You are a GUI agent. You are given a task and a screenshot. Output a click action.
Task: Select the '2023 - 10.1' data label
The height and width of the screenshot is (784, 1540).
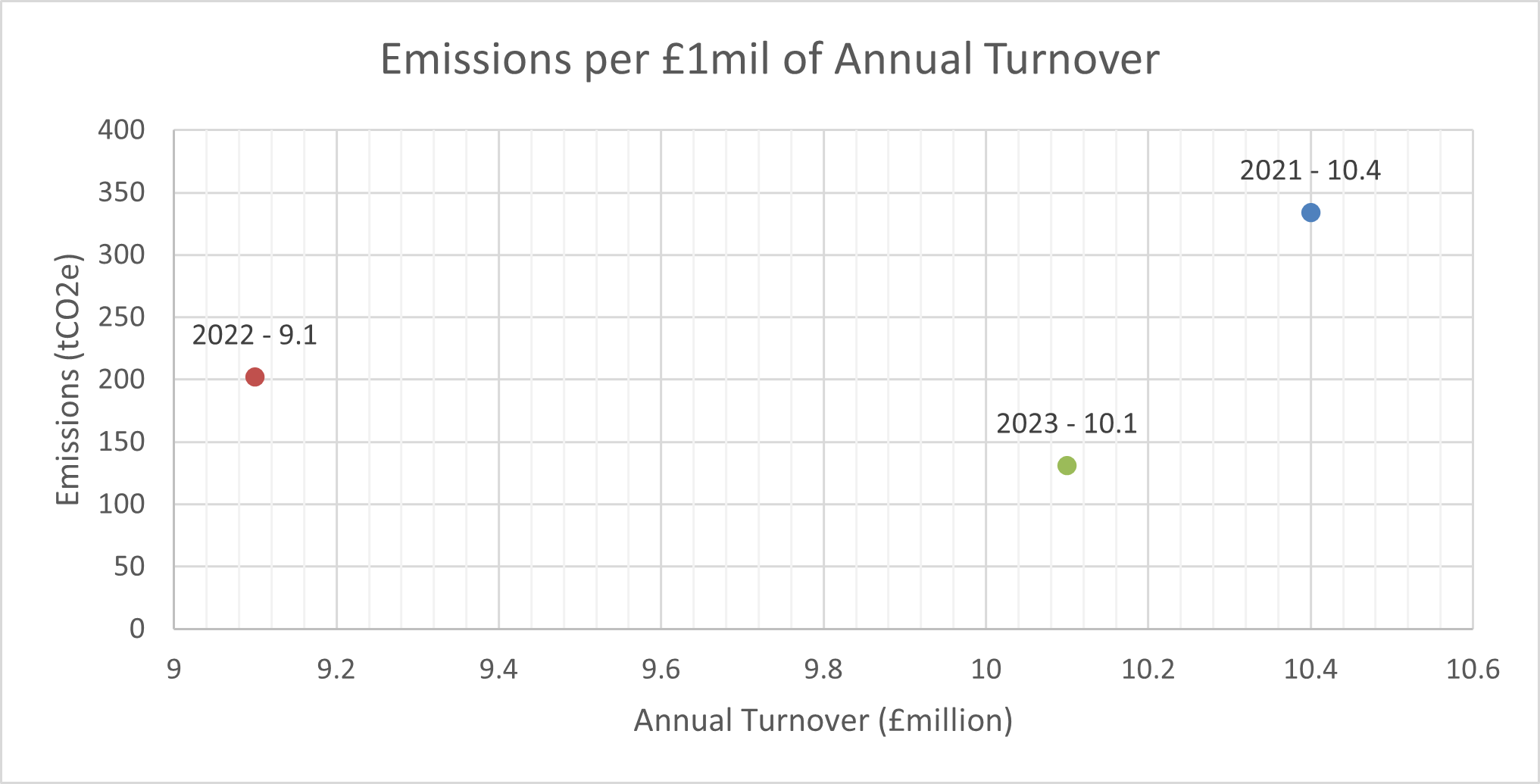(1067, 423)
